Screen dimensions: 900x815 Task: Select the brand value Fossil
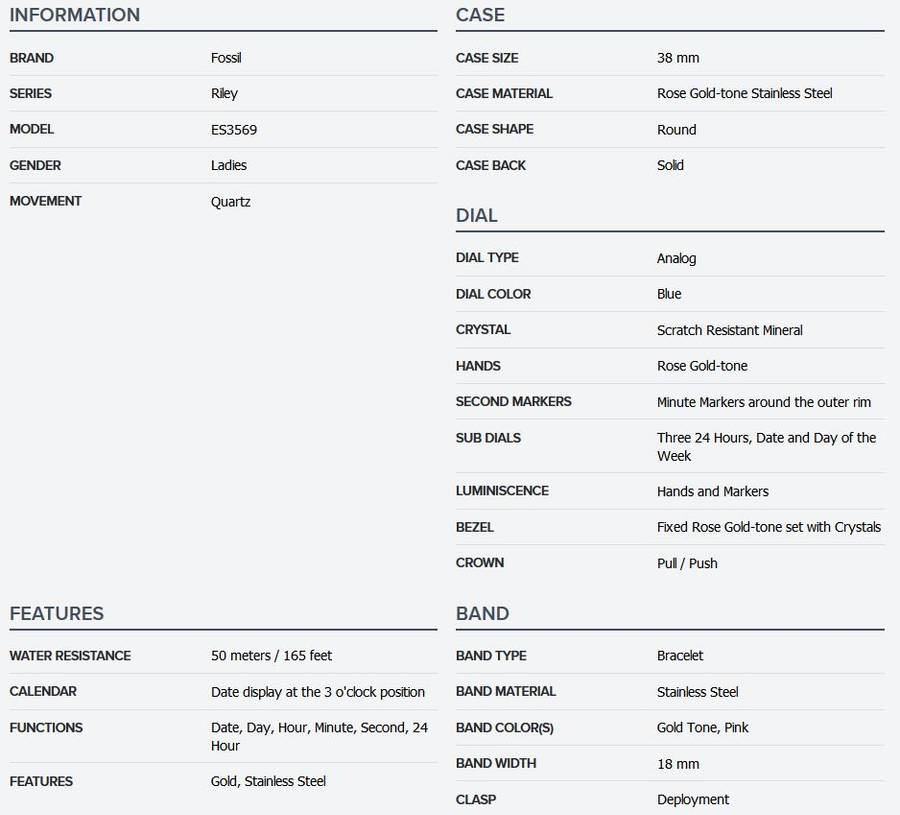tap(226, 58)
